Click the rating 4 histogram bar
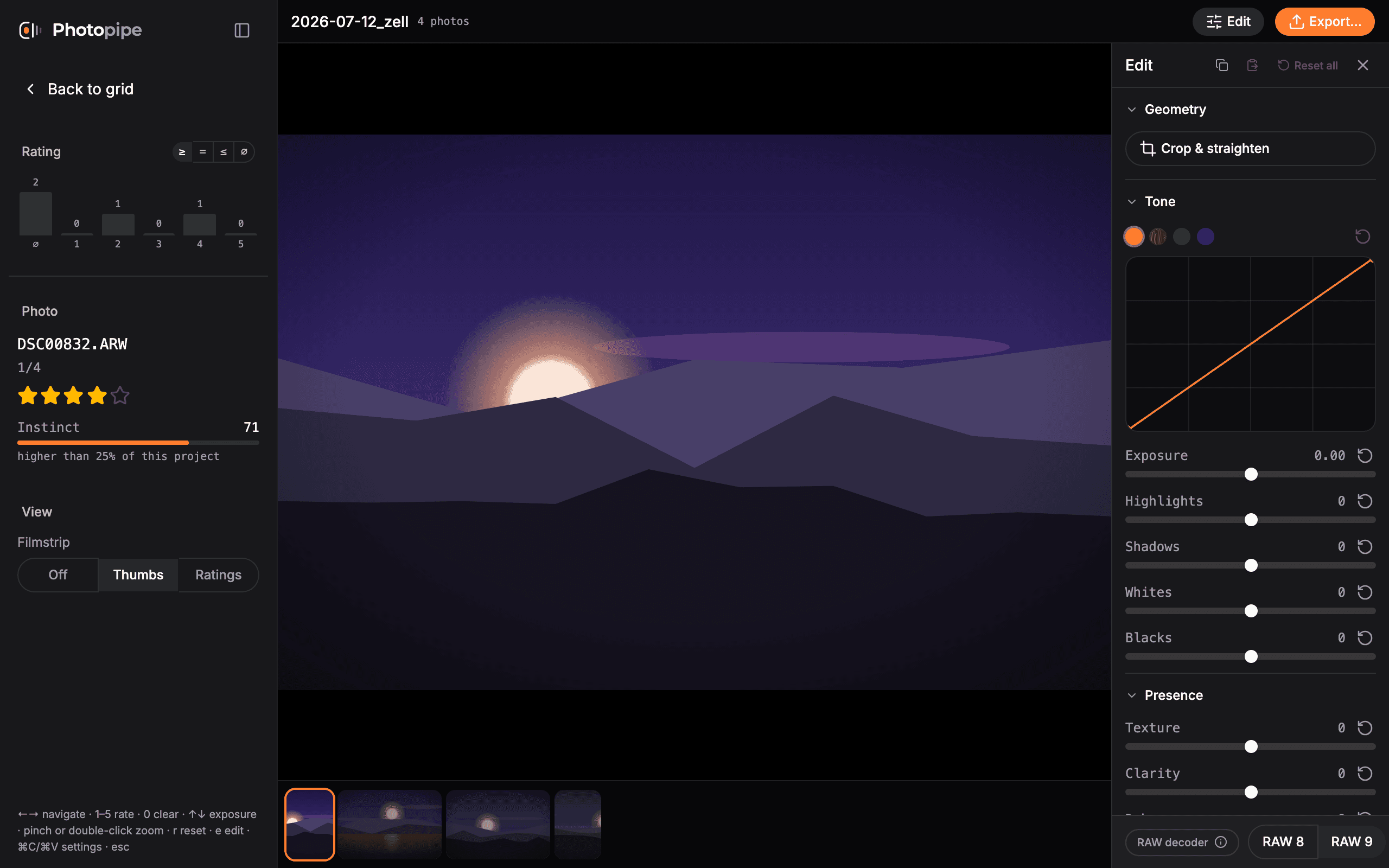The width and height of the screenshot is (1389, 868). (x=199, y=225)
